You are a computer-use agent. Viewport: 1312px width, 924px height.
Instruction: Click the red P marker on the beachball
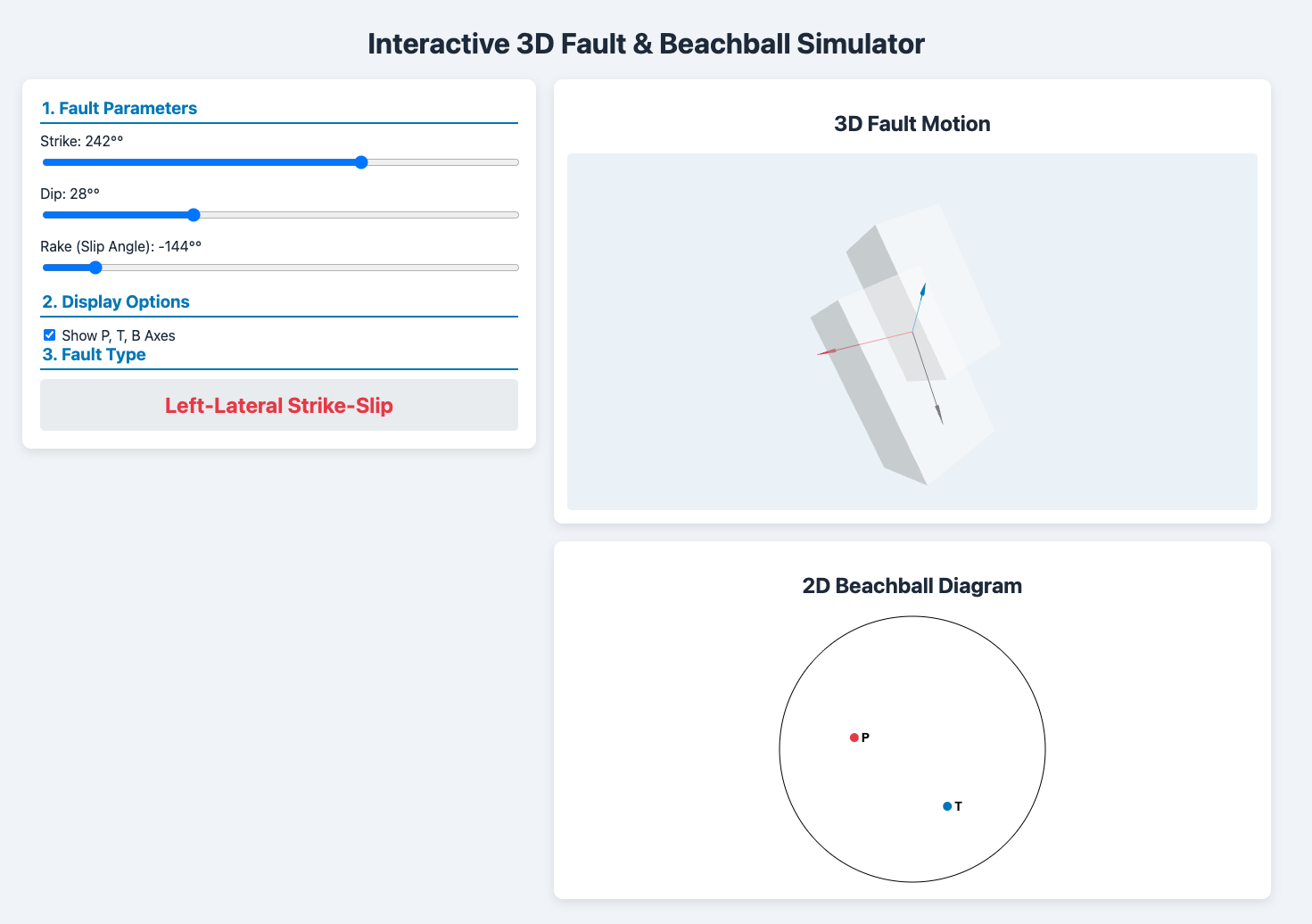pyautogui.click(x=854, y=738)
